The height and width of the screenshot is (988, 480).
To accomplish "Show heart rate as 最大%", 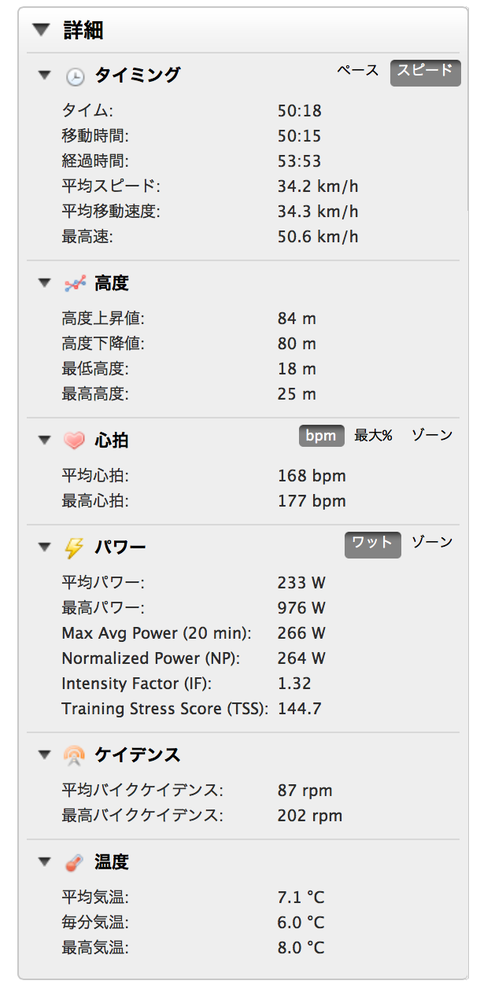I will 373,435.
